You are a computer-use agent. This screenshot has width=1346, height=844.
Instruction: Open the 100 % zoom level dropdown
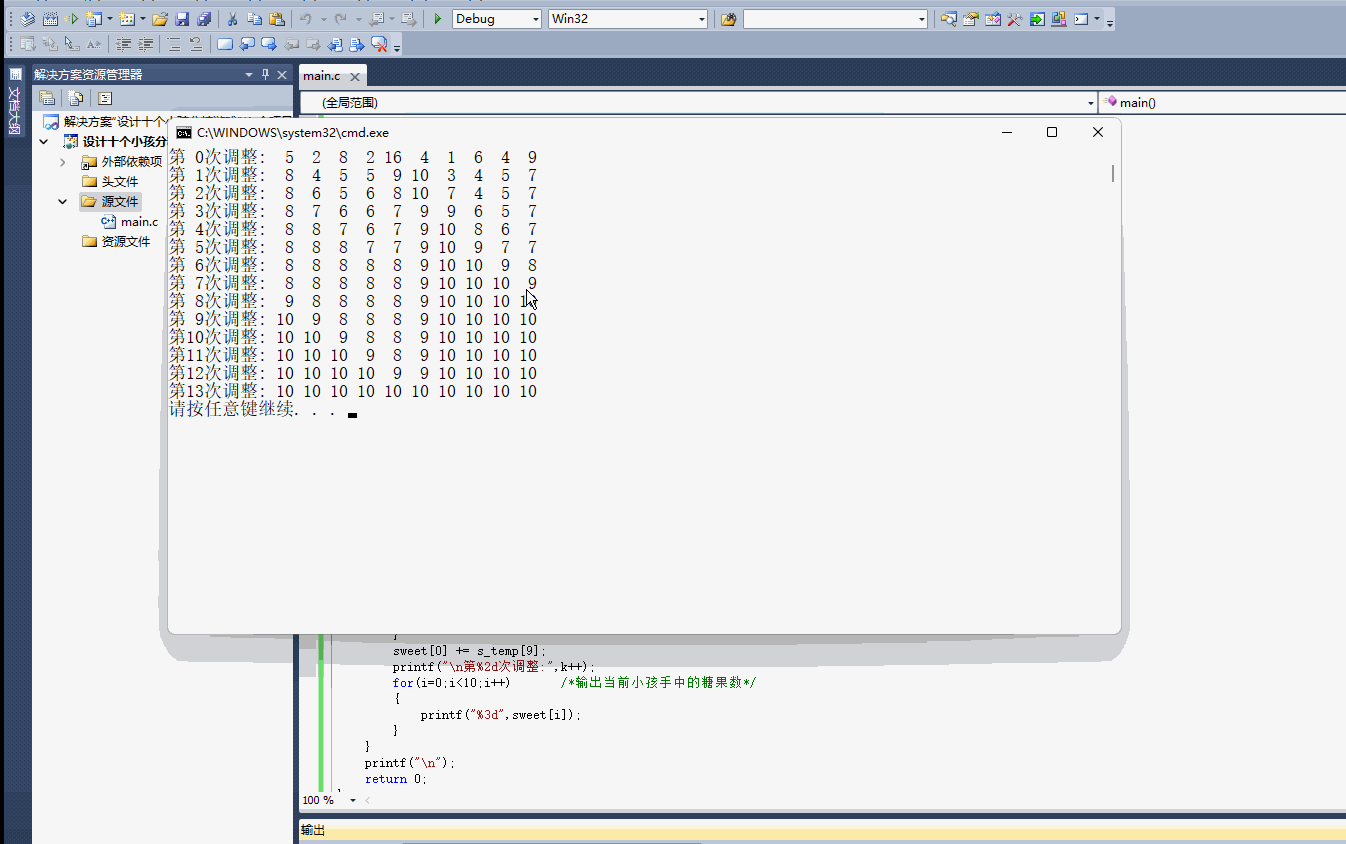point(352,800)
